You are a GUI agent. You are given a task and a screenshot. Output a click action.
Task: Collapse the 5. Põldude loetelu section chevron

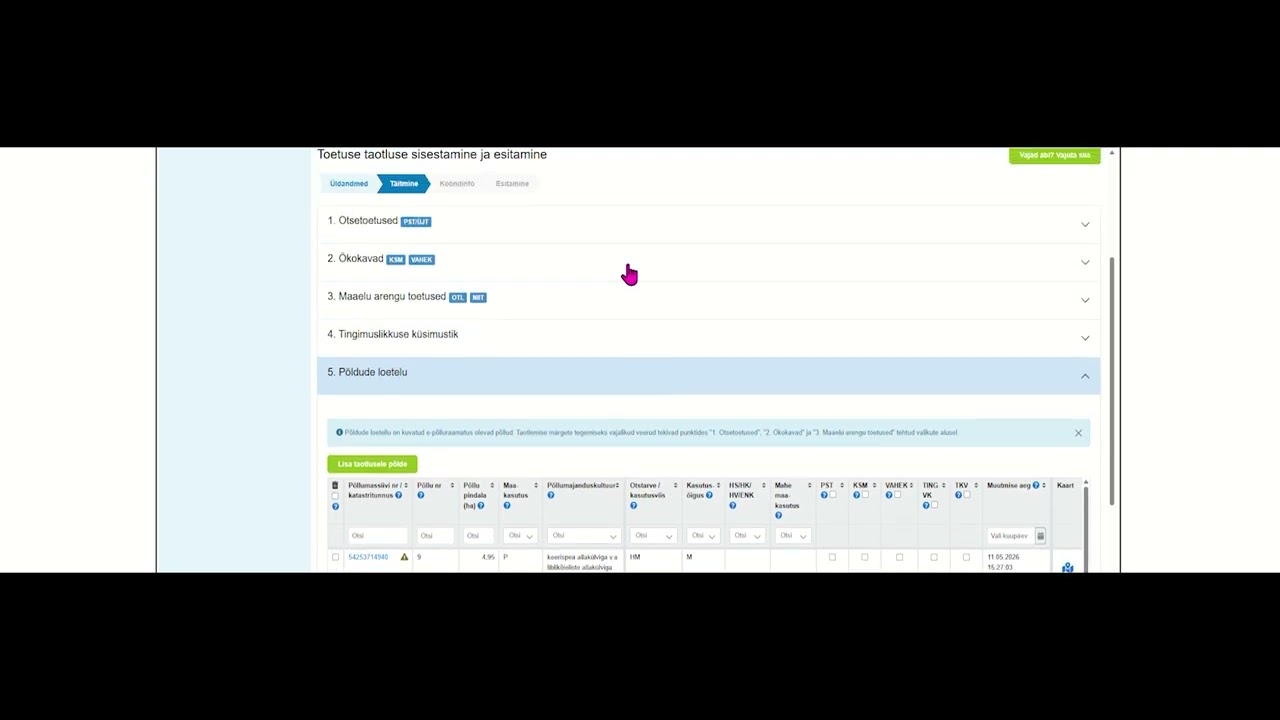coord(1085,376)
